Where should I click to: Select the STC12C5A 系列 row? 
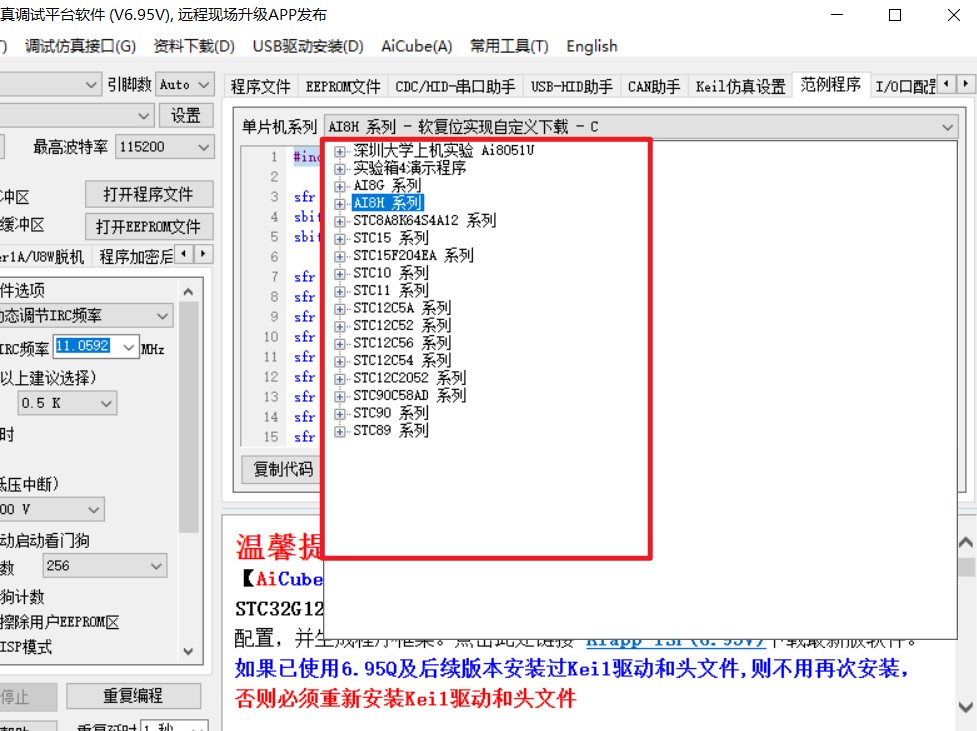[401, 308]
